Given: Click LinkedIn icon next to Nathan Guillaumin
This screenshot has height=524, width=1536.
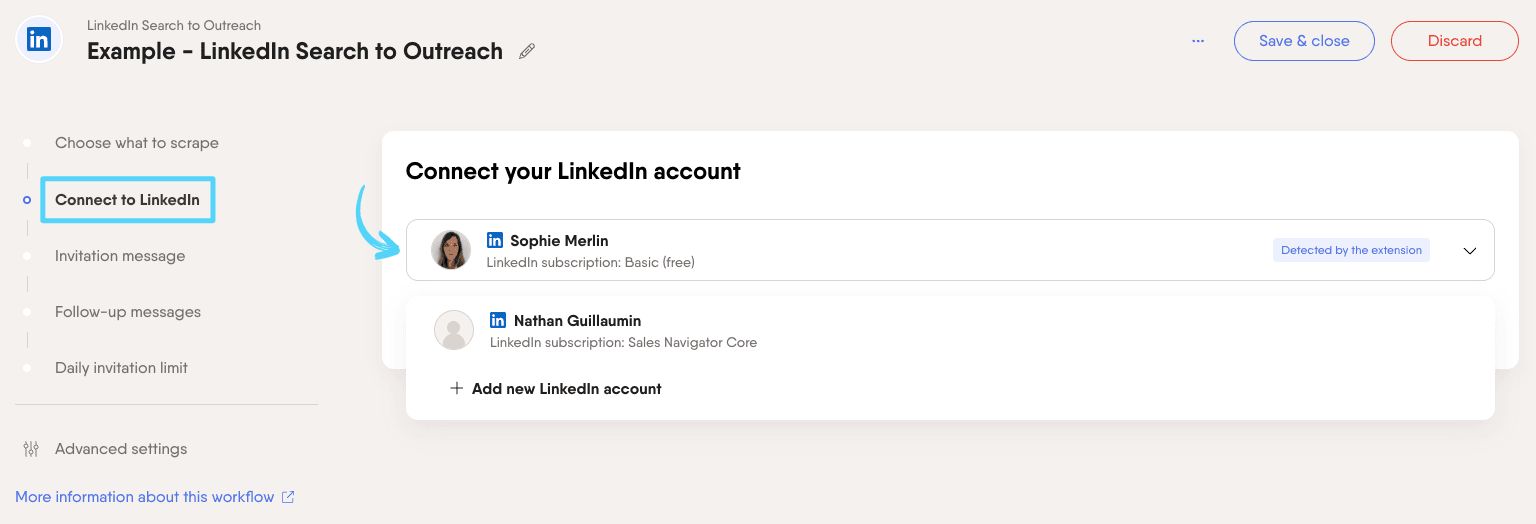Looking at the screenshot, I should pyautogui.click(x=498, y=320).
